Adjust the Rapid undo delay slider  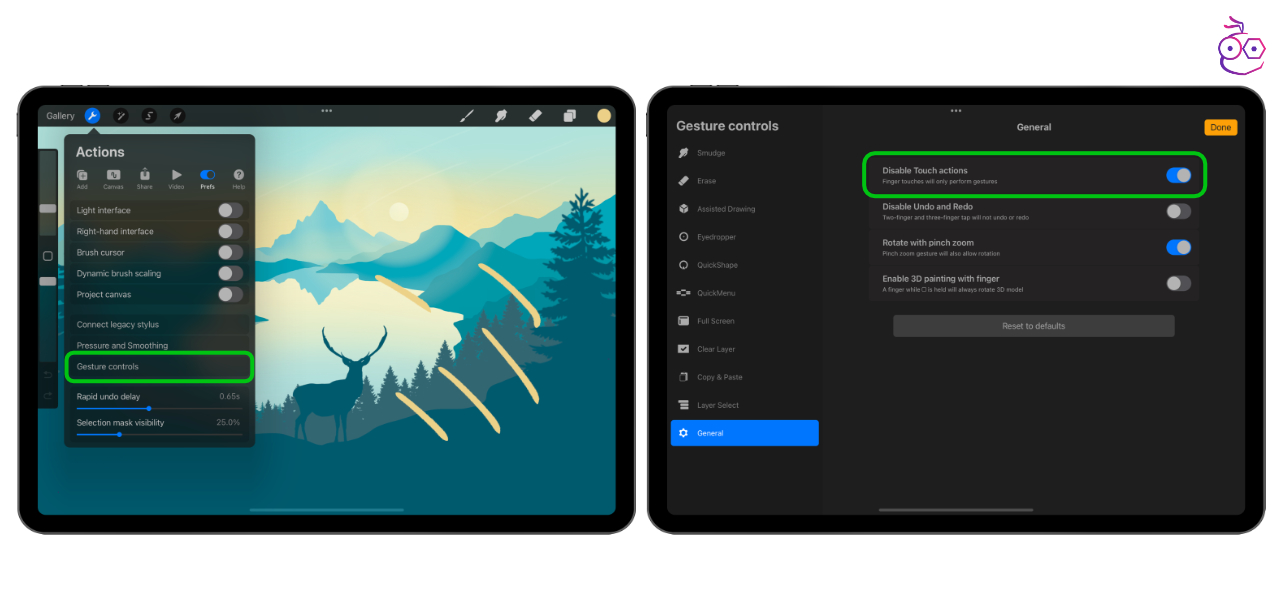pos(149,408)
